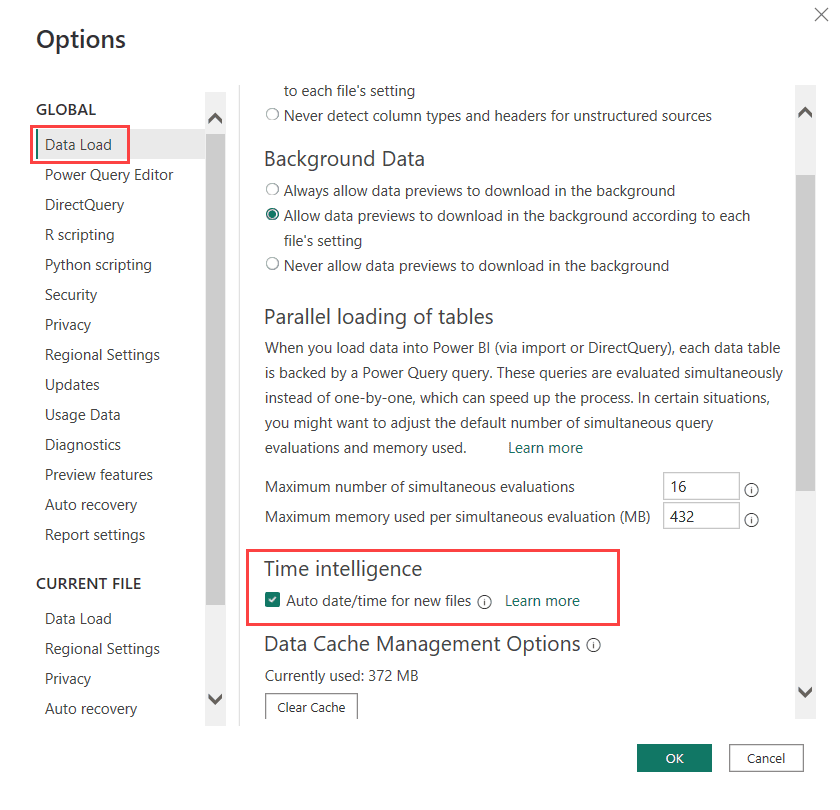This screenshot has height=810, width=840.
Task: Click main pane scroll up arrow
Action: pyautogui.click(x=805, y=112)
